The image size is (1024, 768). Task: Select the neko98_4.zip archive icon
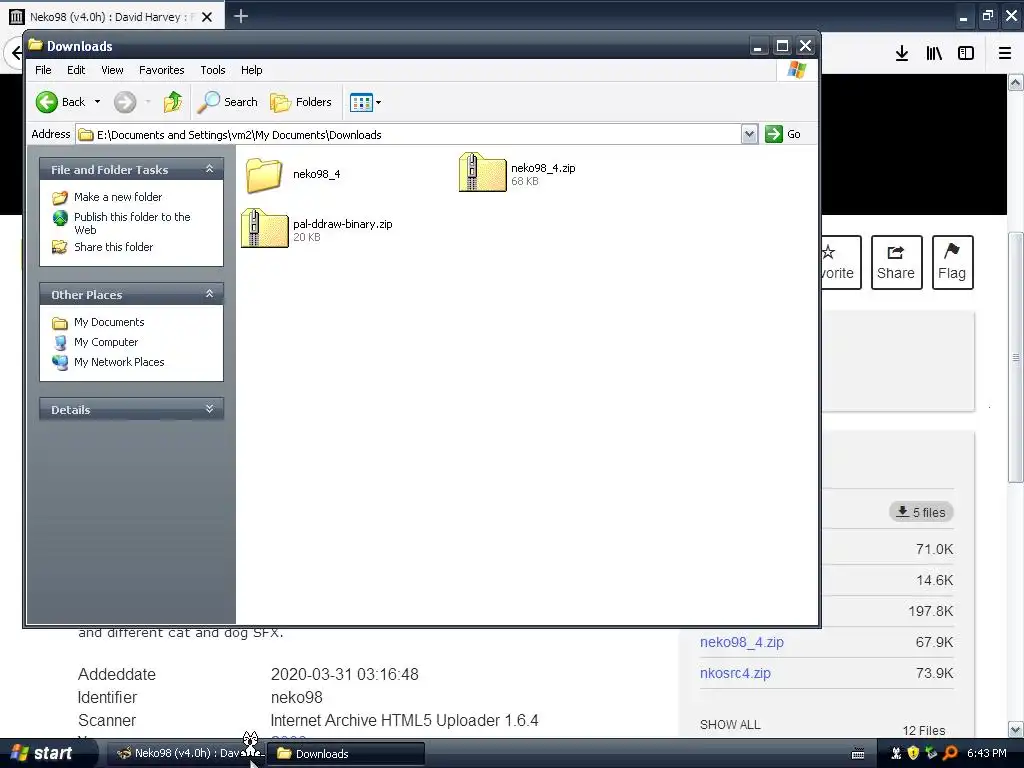tap(483, 172)
